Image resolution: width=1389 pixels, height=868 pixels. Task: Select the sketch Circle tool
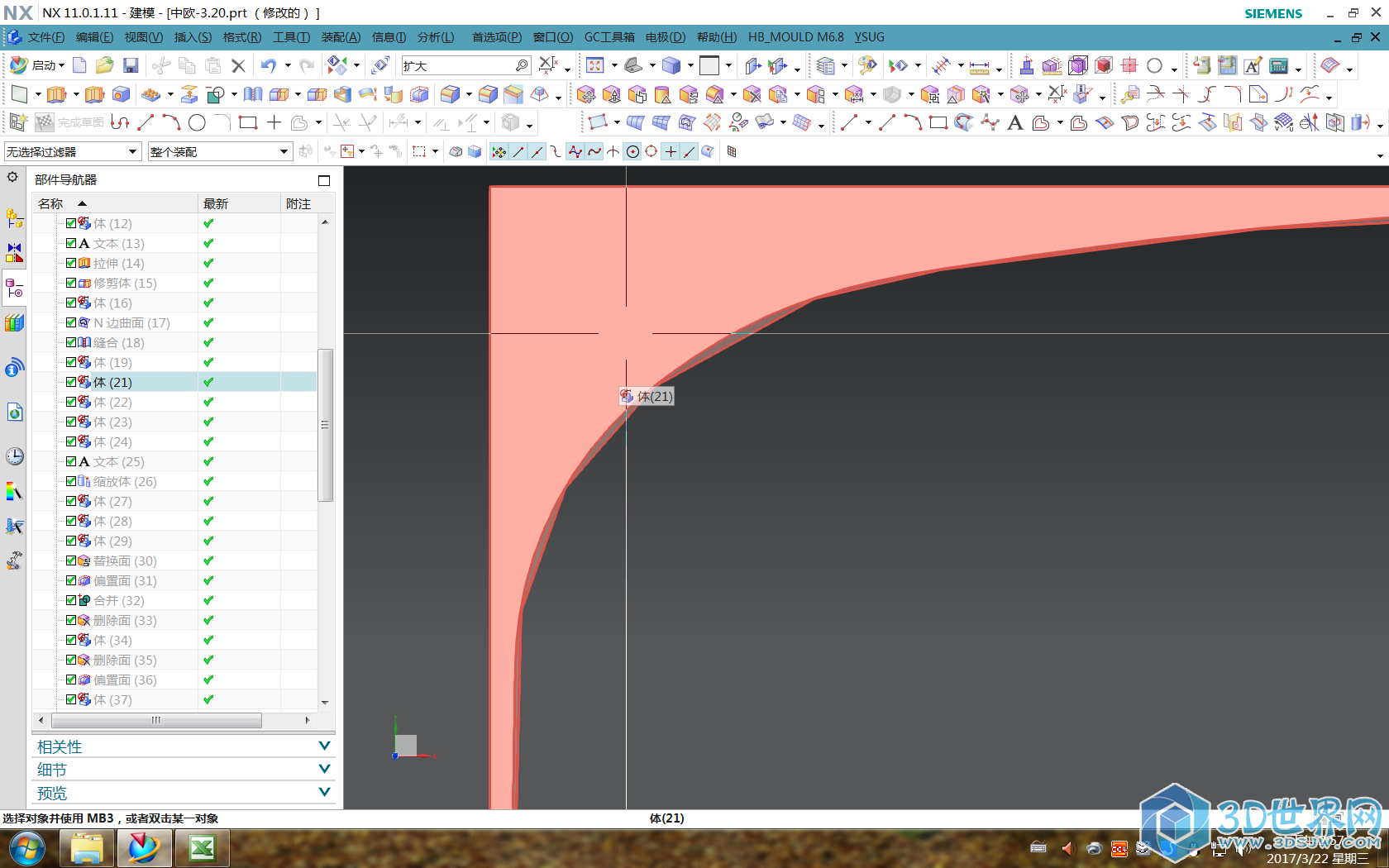click(197, 122)
